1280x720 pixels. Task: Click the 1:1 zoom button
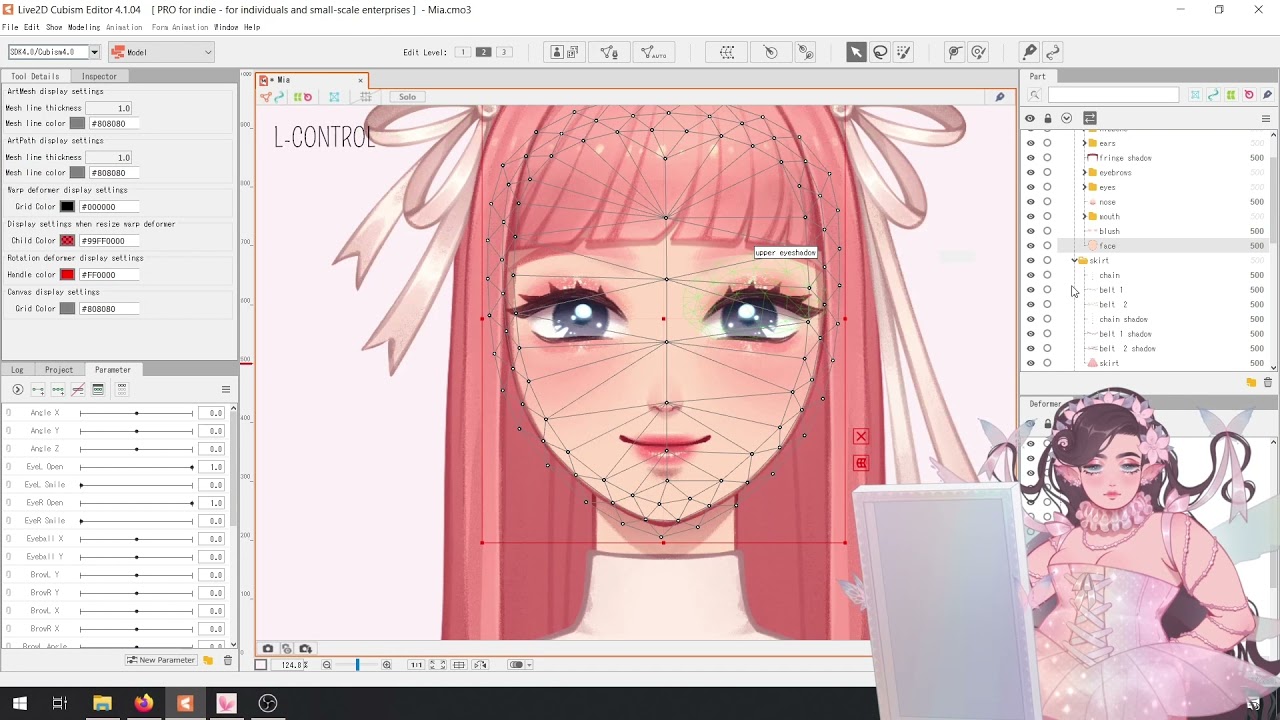coord(416,665)
